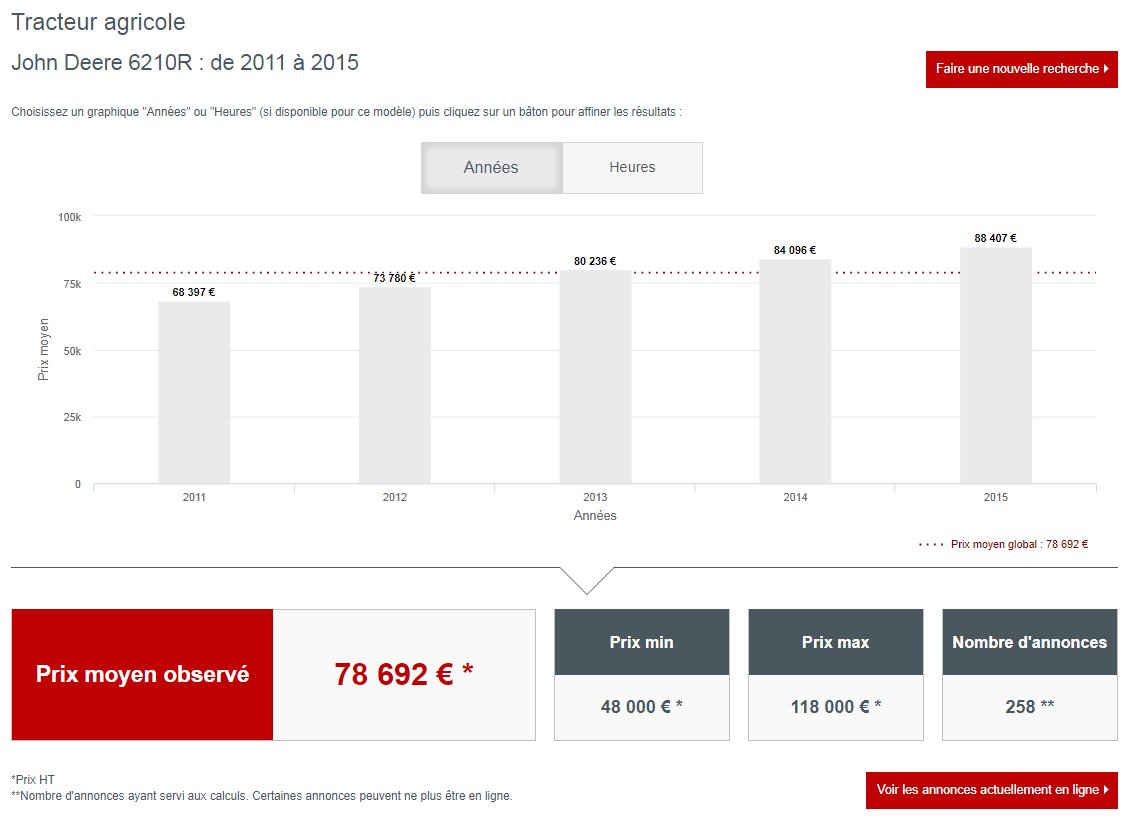Select the 'Prix moyen observé' red panel
Viewport: 1140px width, 829px height.
click(140, 673)
